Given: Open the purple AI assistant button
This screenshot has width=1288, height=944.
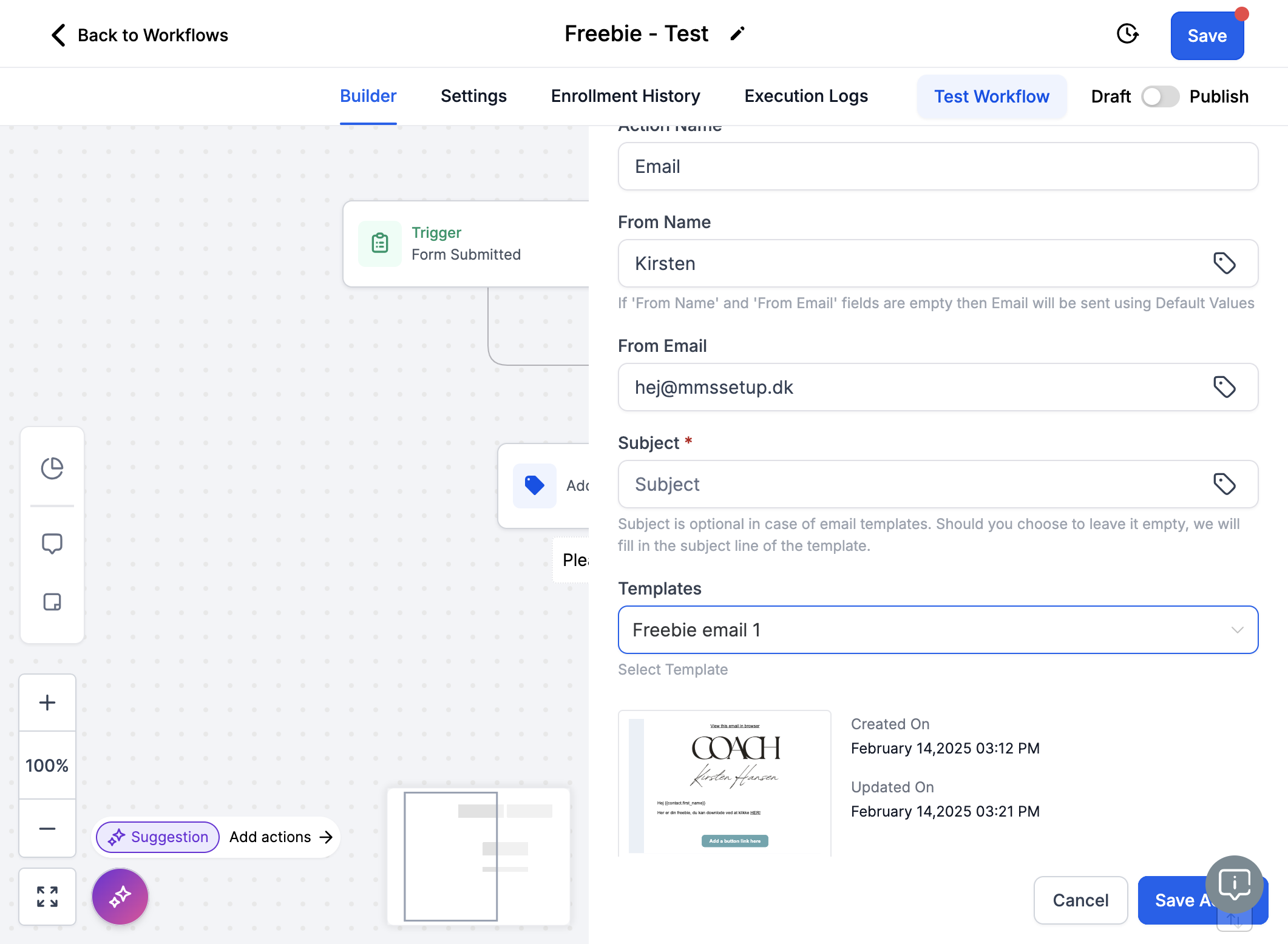Looking at the screenshot, I should click(x=120, y=897).
